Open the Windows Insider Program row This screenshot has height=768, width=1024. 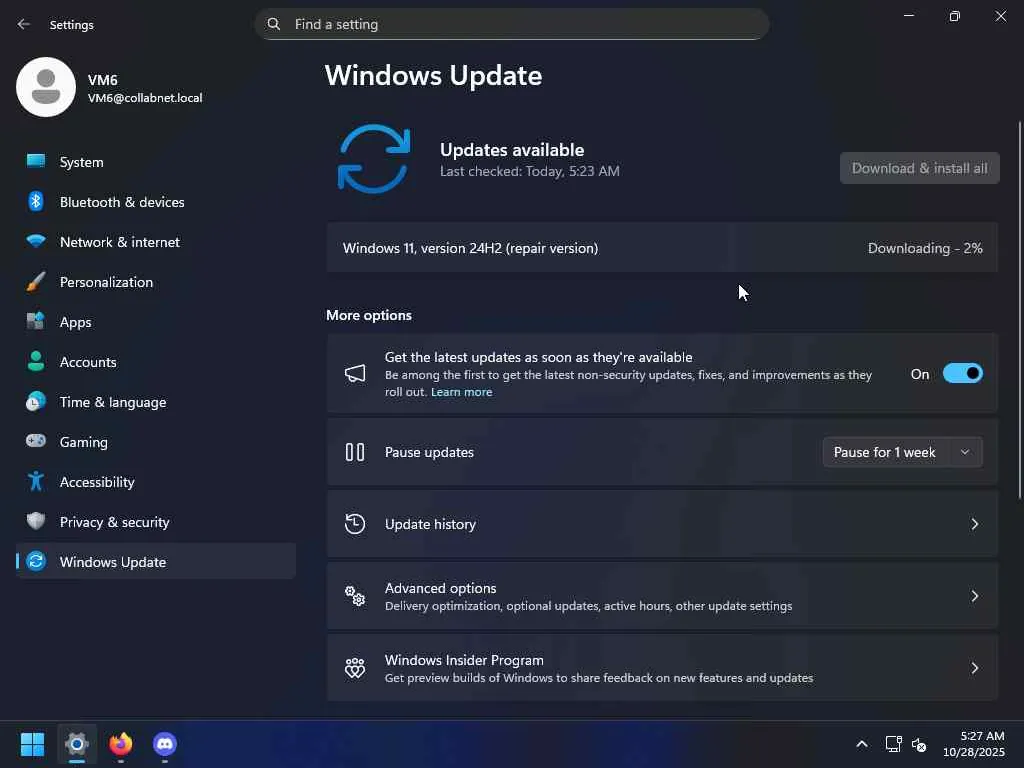pos(662,667)
